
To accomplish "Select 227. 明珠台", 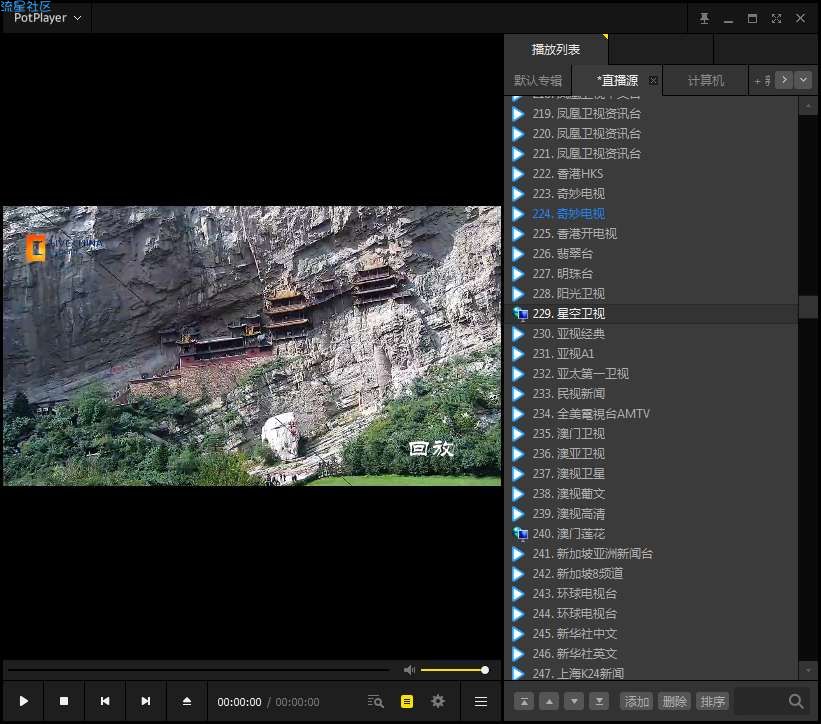I will [x=651, y=274].
